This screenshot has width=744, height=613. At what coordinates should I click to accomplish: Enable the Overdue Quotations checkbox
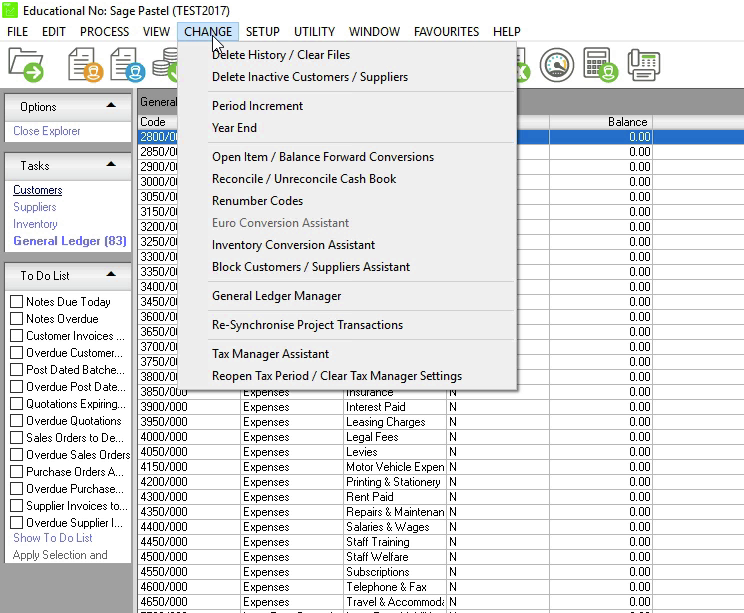pos(16,421)
